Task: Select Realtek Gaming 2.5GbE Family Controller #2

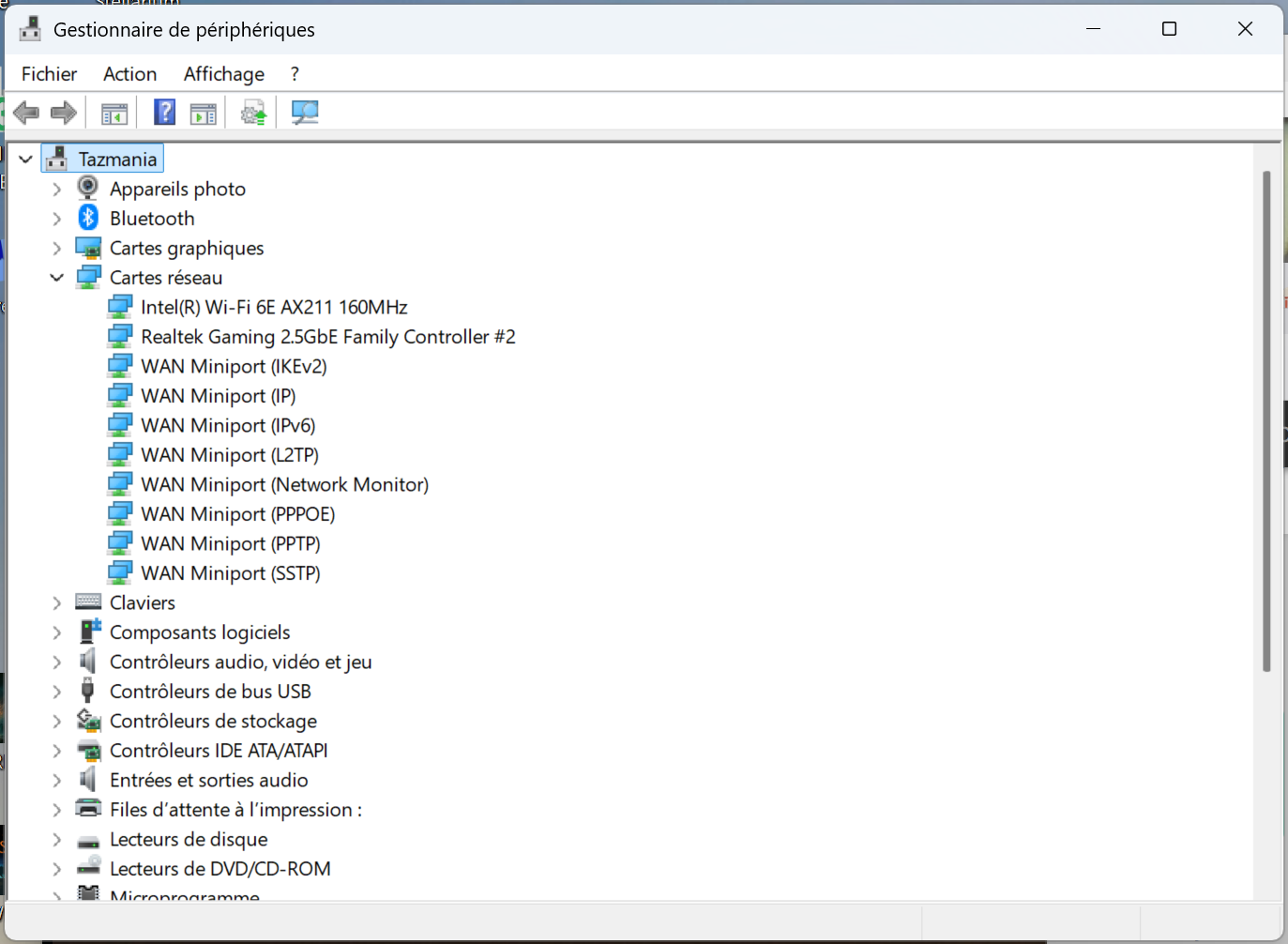Action: pos(328,336)
